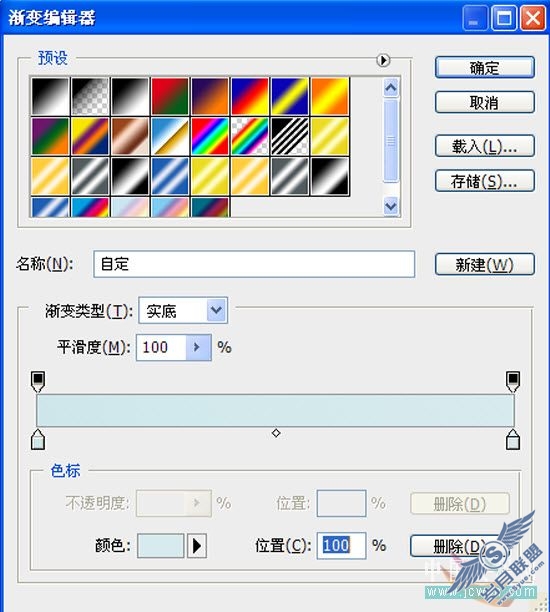Click the midpoint diamond under the gradient bar
Screen dimensions: 550x612
[x=276, y=433]
